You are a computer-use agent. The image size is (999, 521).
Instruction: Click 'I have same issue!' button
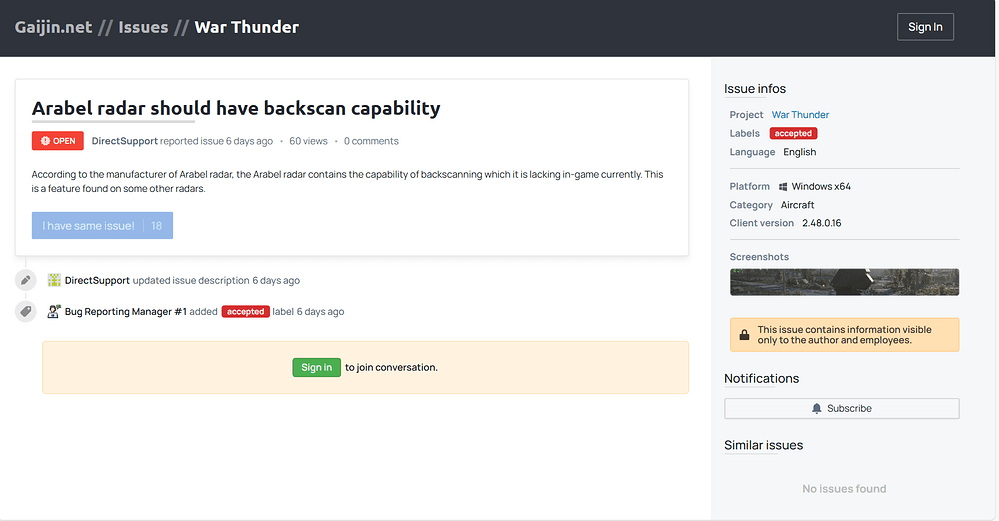102,225
